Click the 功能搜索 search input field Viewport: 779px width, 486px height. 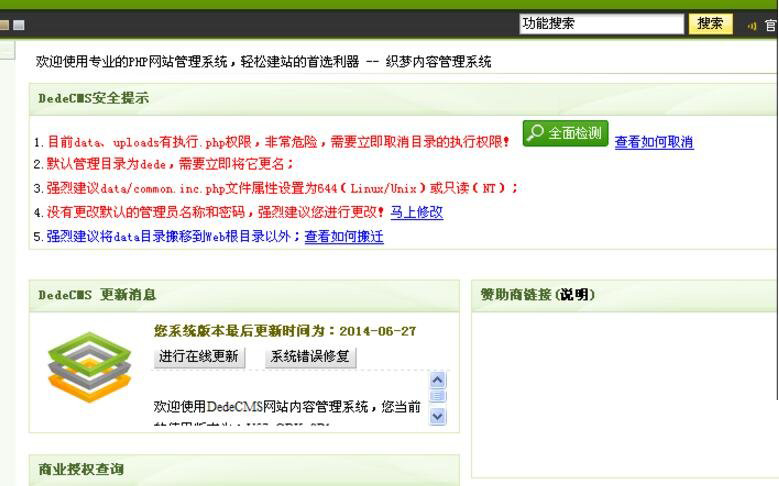coord(600,24)
